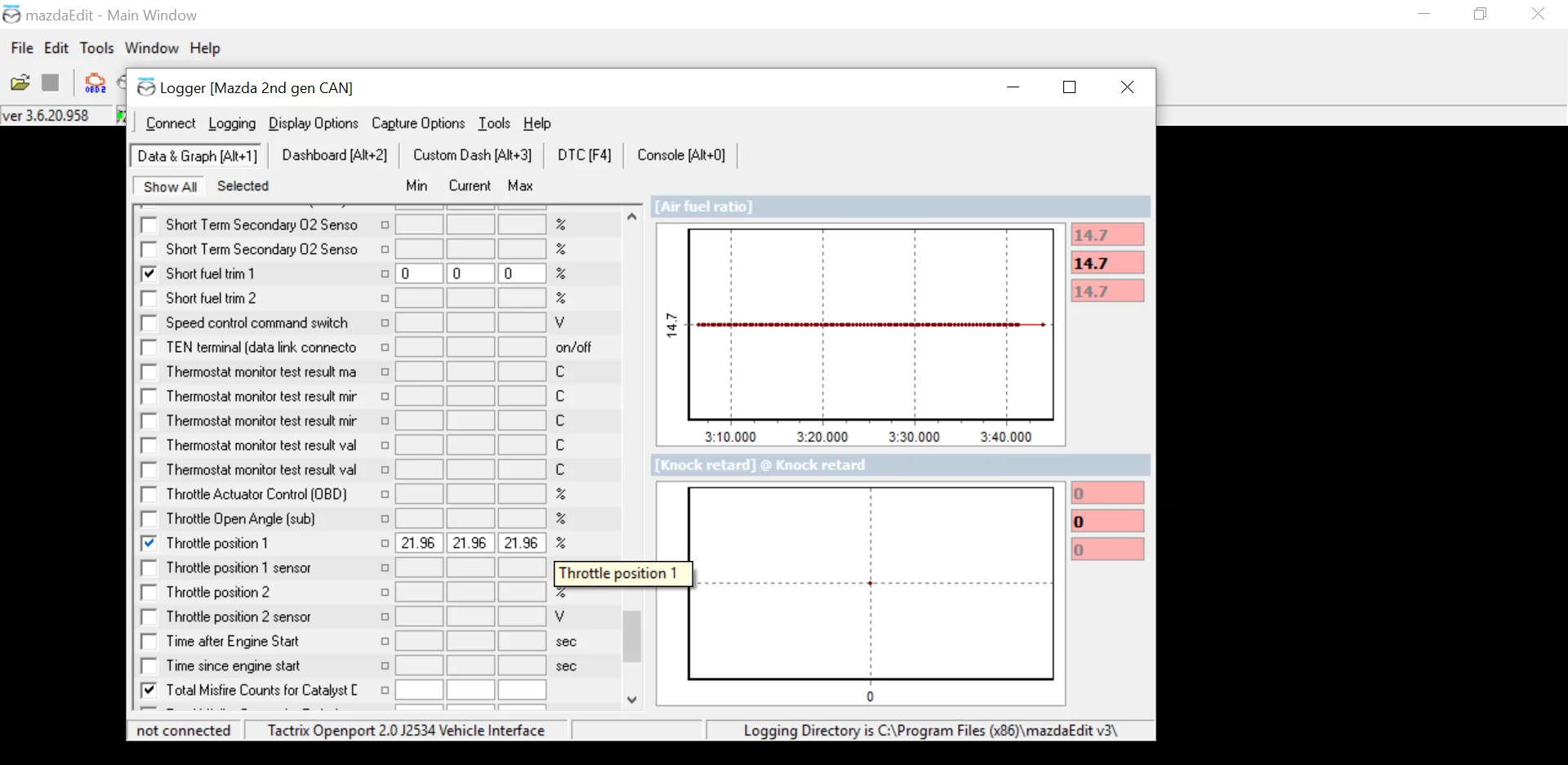Screen dimensions: 1568x765
Task: Click small square marker beside Speed control command switch
Action: coord(385,322)
